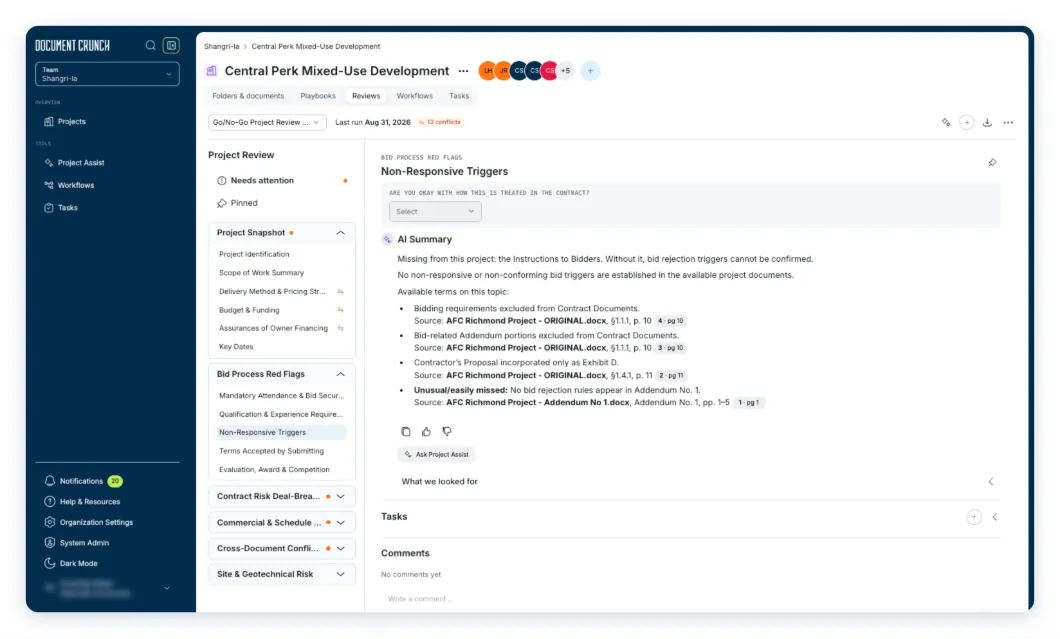Open the 4 · pg 10 source citation
Image resolution: width=1060 pixels, height=639 pixels.
coord(671,321)
